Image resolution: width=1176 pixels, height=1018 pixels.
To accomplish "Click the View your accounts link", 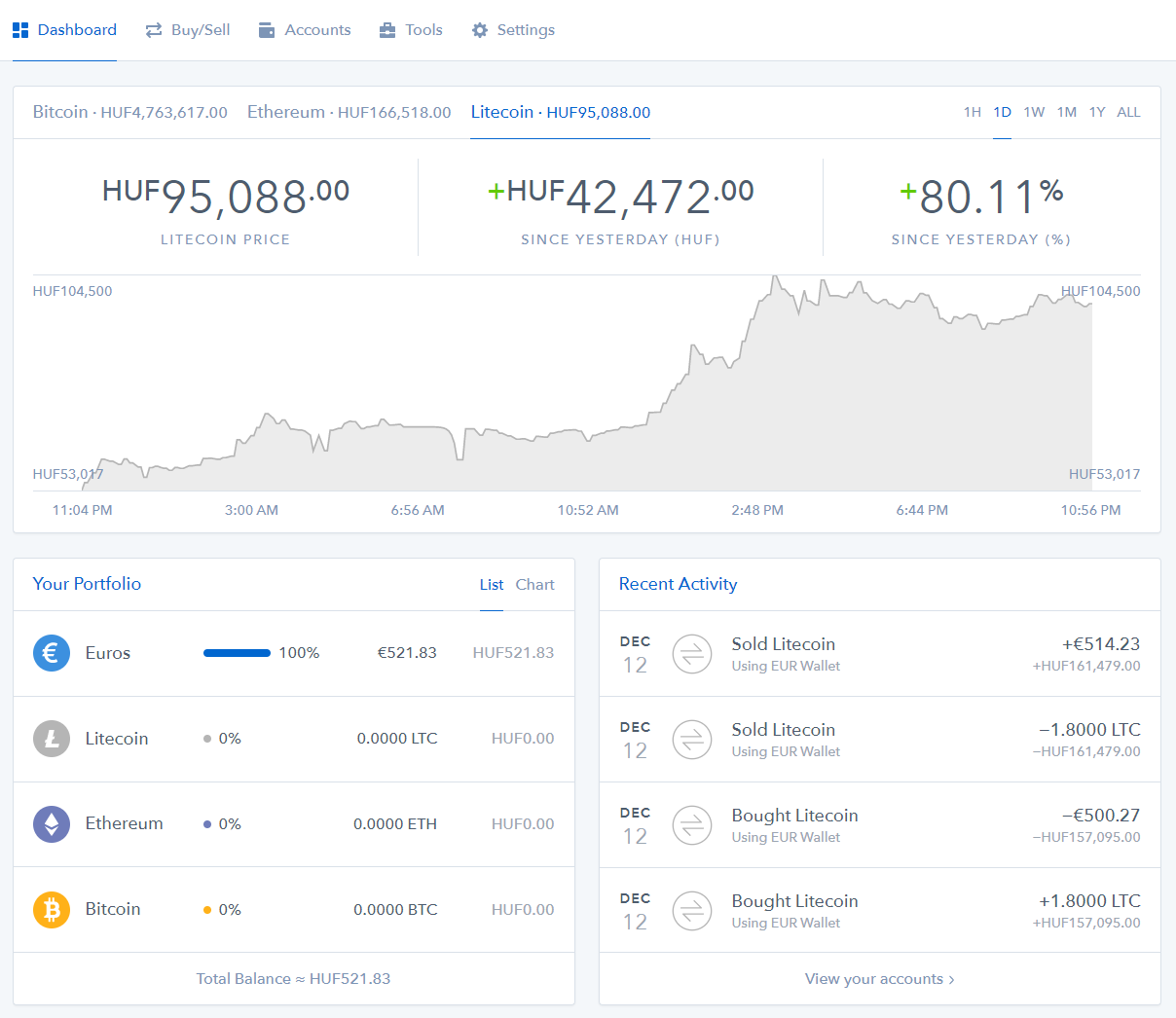I will click(x=880, y=979).
